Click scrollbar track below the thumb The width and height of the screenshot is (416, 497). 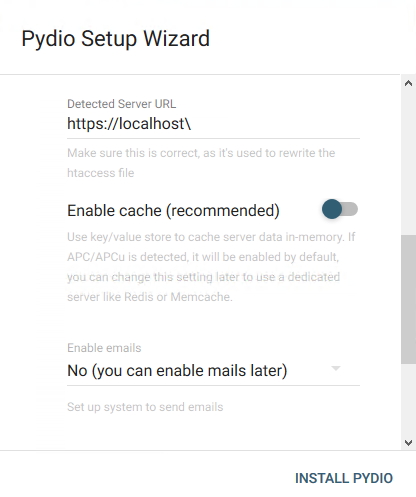408,399
